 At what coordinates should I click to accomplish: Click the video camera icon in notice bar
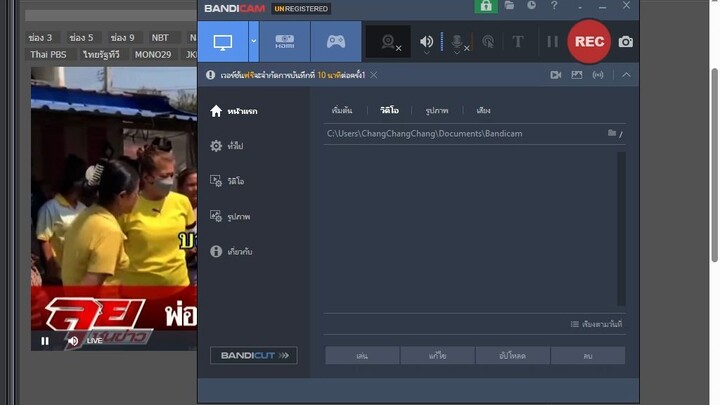556,75
